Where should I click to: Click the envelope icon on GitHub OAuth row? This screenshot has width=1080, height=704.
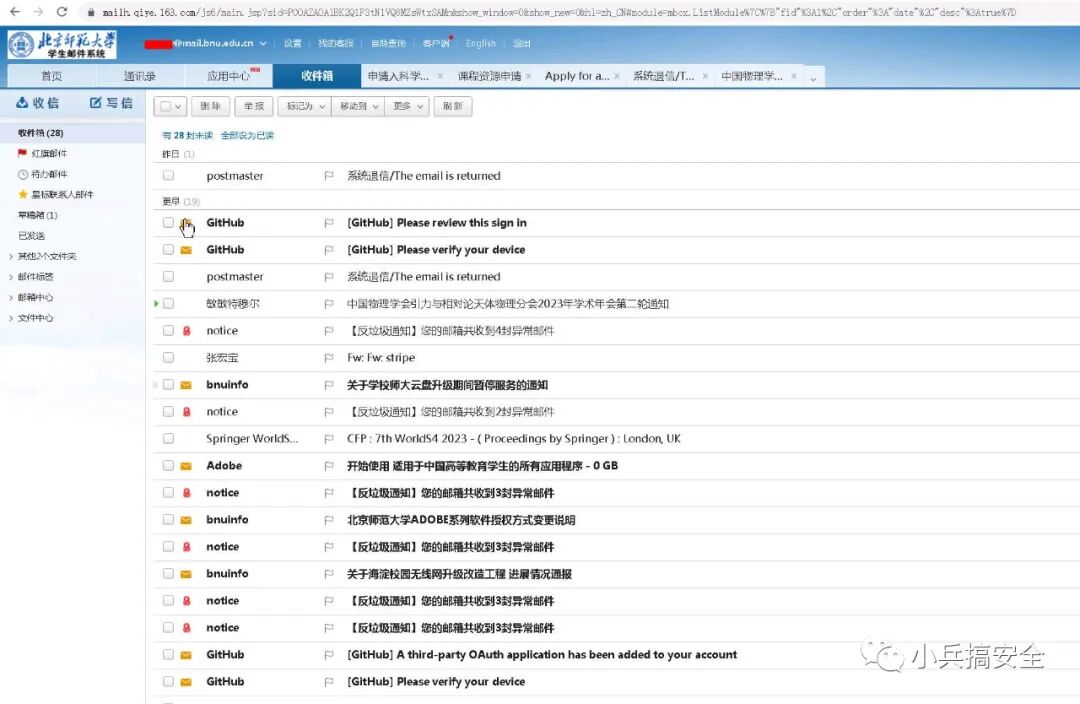click(186, 654)
